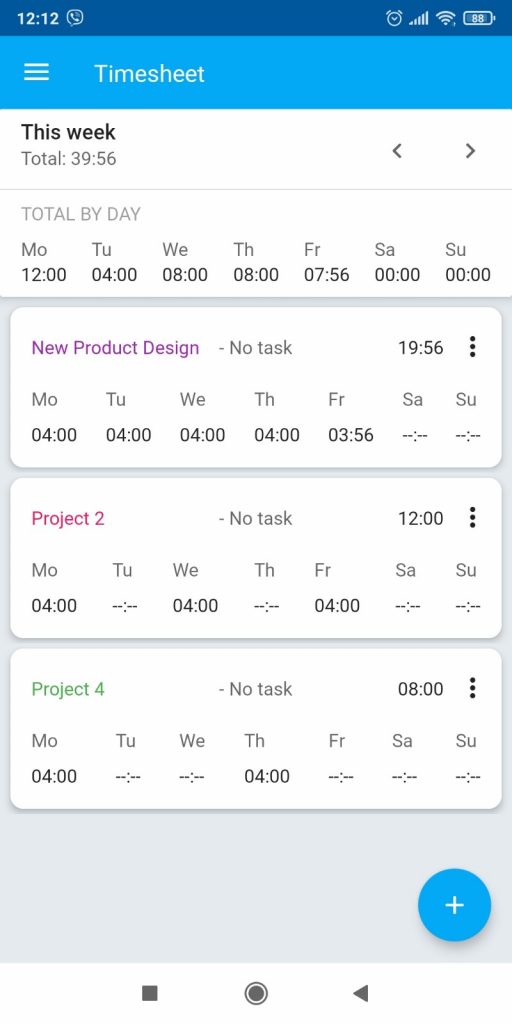This screenshot has width=512, height=1024.
Task: Tap Android recent apps square button
Action: (x=150, y=993)
